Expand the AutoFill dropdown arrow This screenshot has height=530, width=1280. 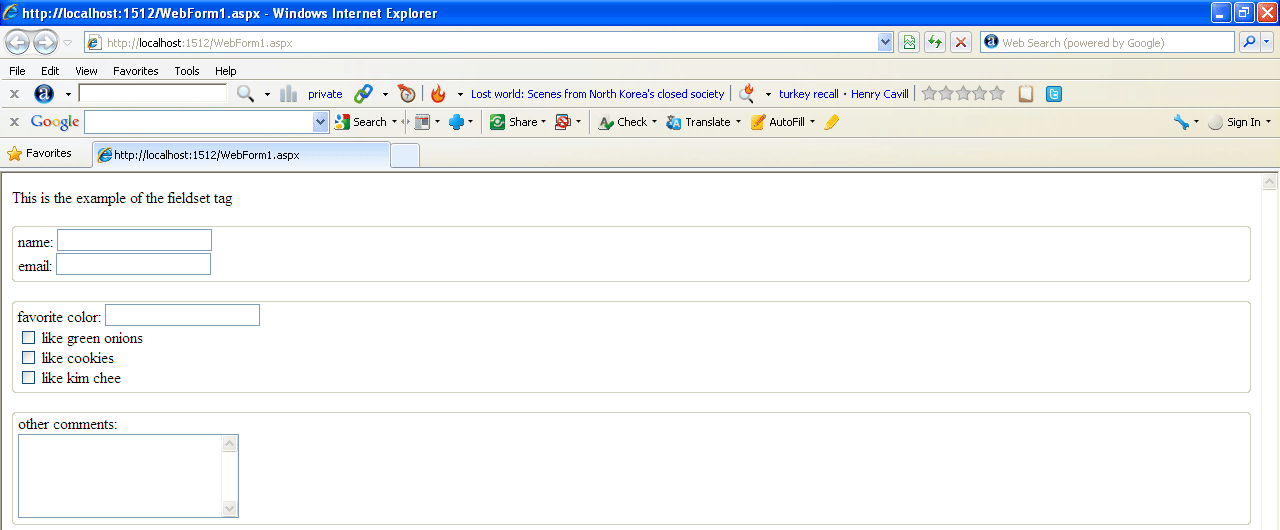(x=812, y=122)
